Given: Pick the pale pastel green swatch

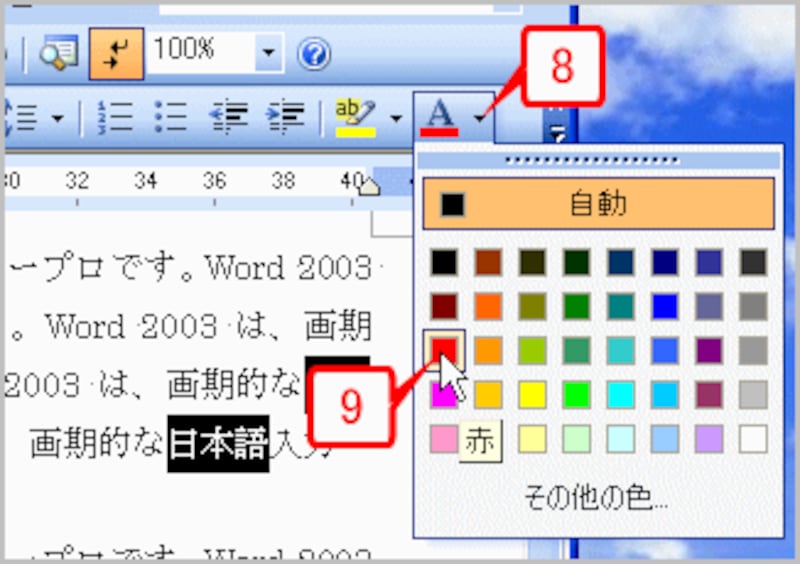Looking at the screenshot, I should click(577, 439).
